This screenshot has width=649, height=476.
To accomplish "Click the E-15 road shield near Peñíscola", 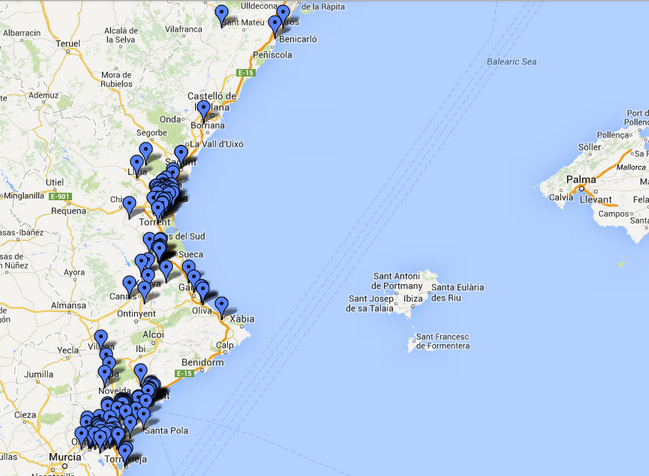I will click(x=246, y=73).
